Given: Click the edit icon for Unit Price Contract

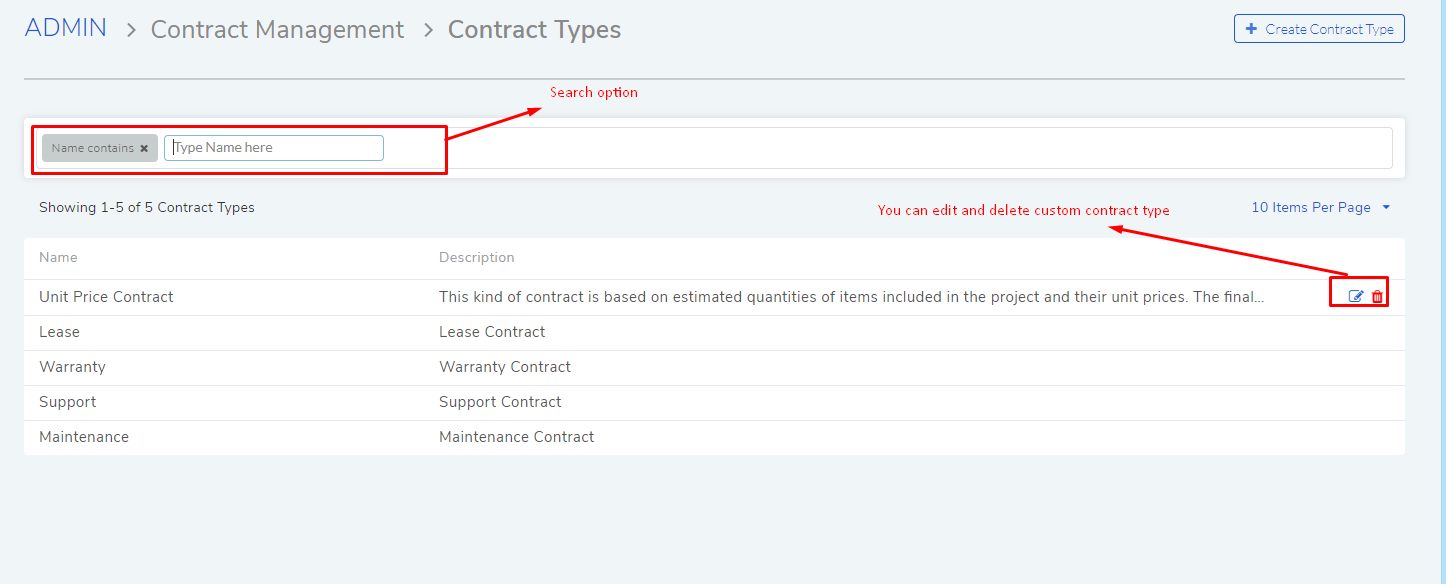Looking at the screenshot, I should [x=1356, y=296].
